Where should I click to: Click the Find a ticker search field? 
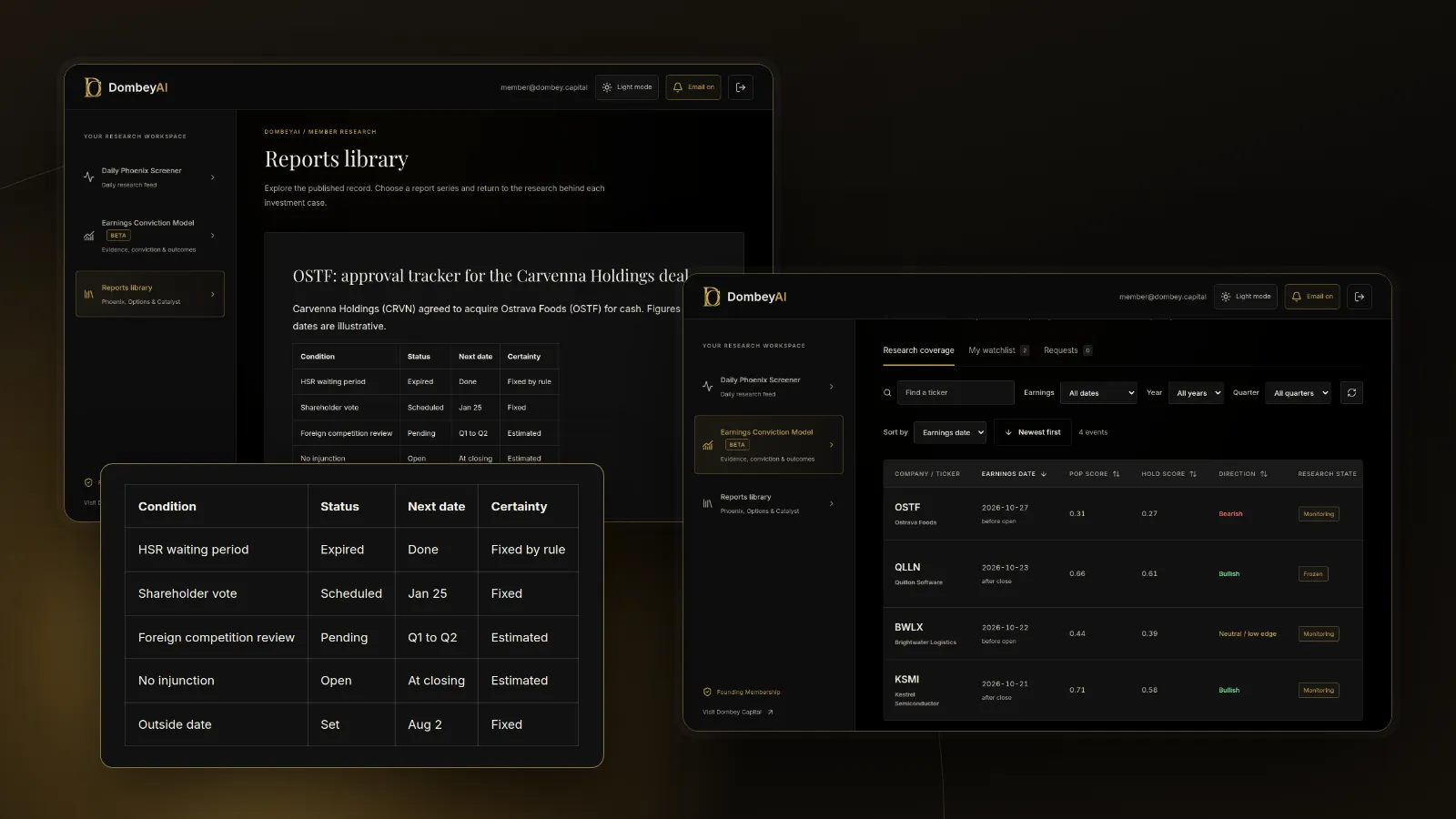[x=955, y=393]
